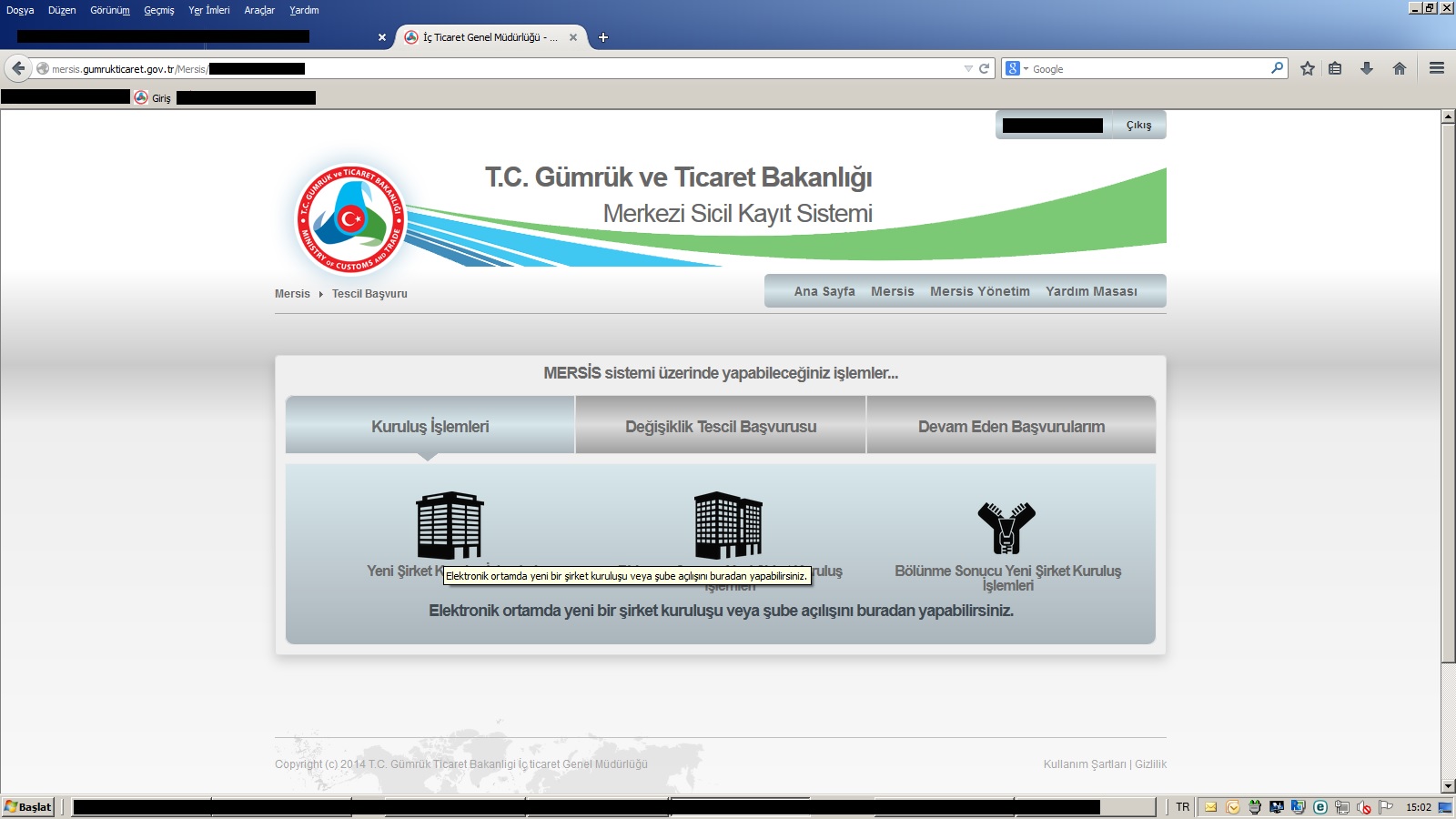
Task: Click the page scrollbar up arrow
Action: [x=1448, y=116]
